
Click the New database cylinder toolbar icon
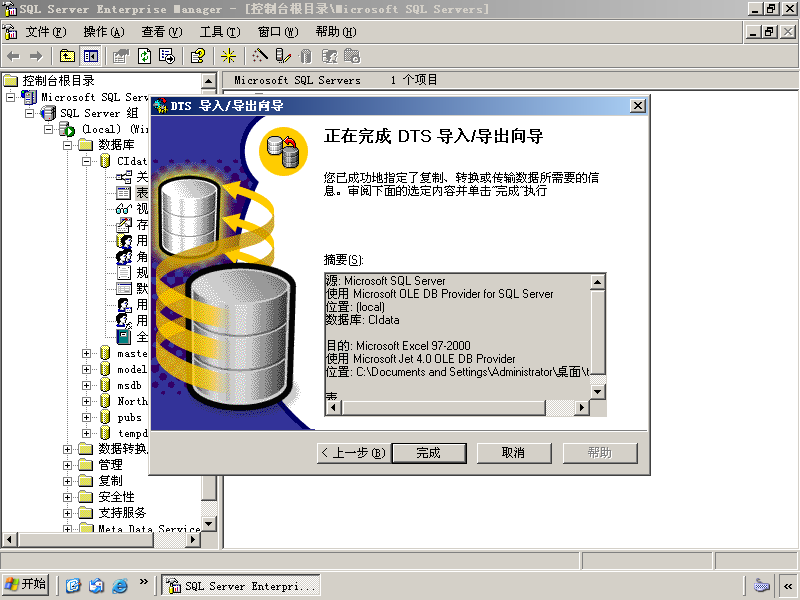[306, 56]
